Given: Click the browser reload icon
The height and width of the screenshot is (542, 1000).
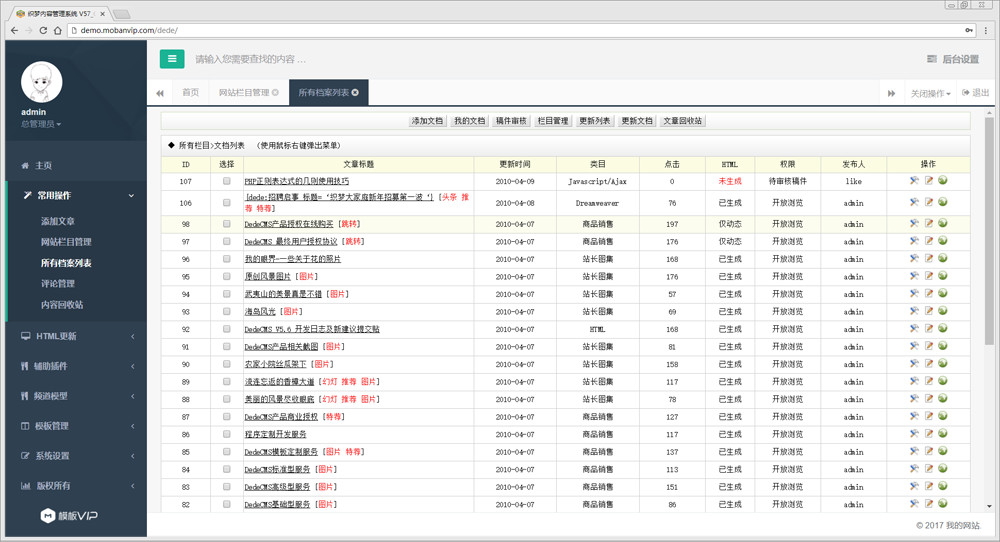Looking at the screenshot, I should pos(43,30).
